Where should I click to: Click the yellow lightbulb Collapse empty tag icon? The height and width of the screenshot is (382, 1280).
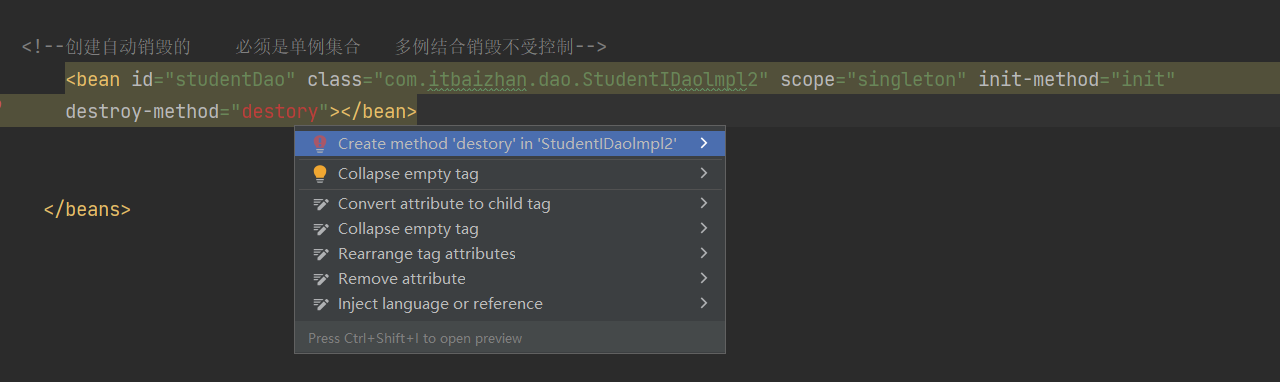(x=320, y=174)
